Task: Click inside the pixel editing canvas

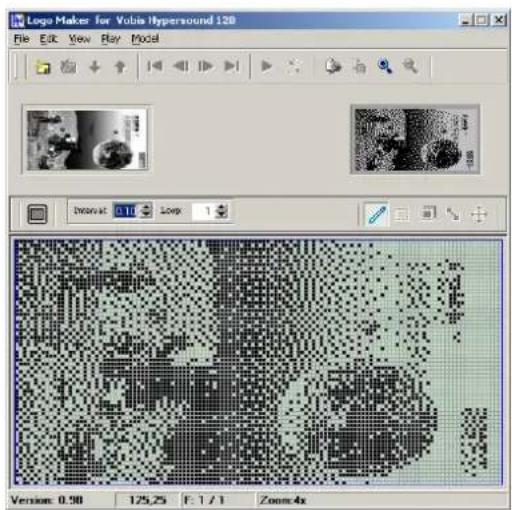Action: [258, 362]
